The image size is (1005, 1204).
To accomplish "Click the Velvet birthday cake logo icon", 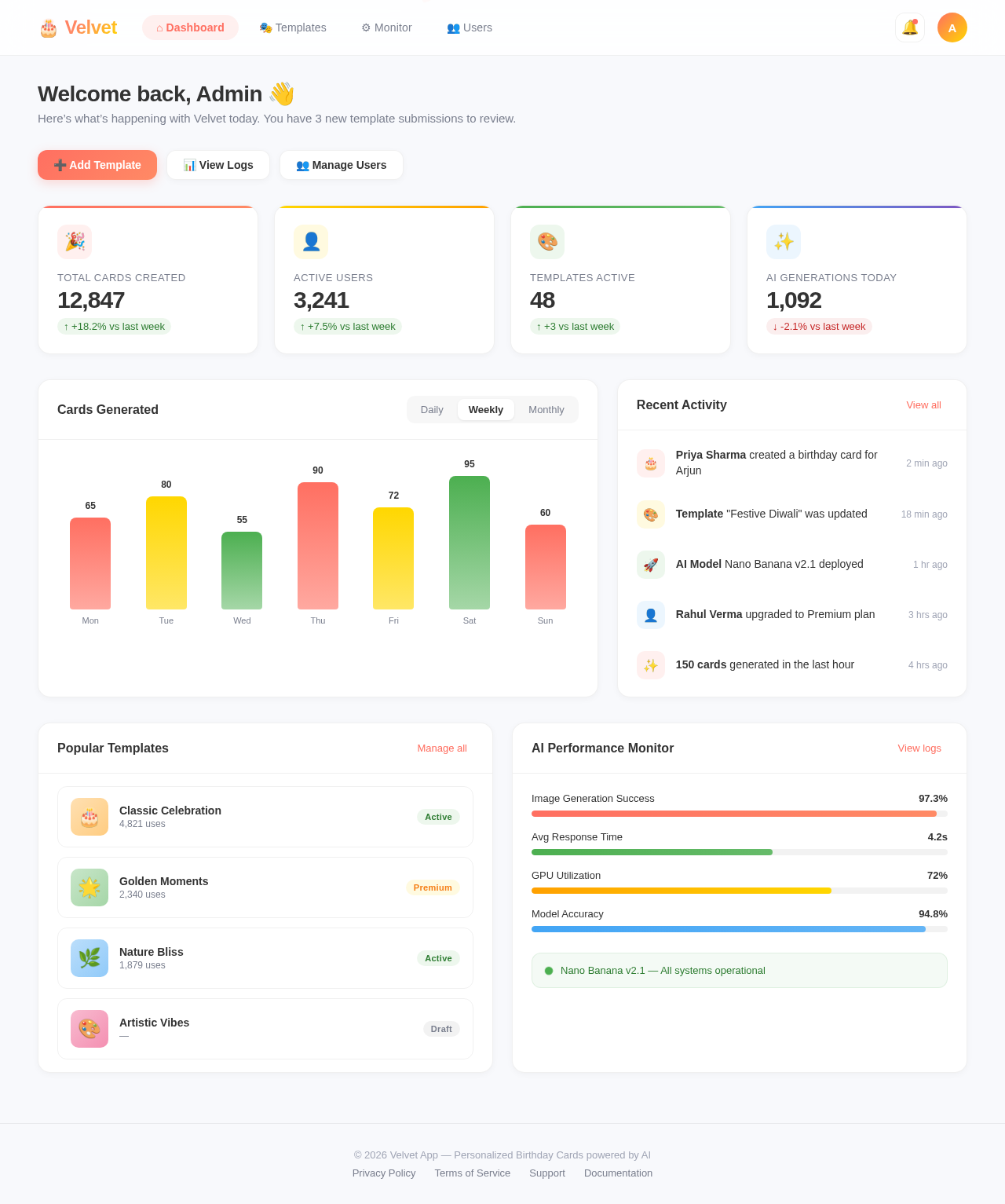I will coord(49,27).
